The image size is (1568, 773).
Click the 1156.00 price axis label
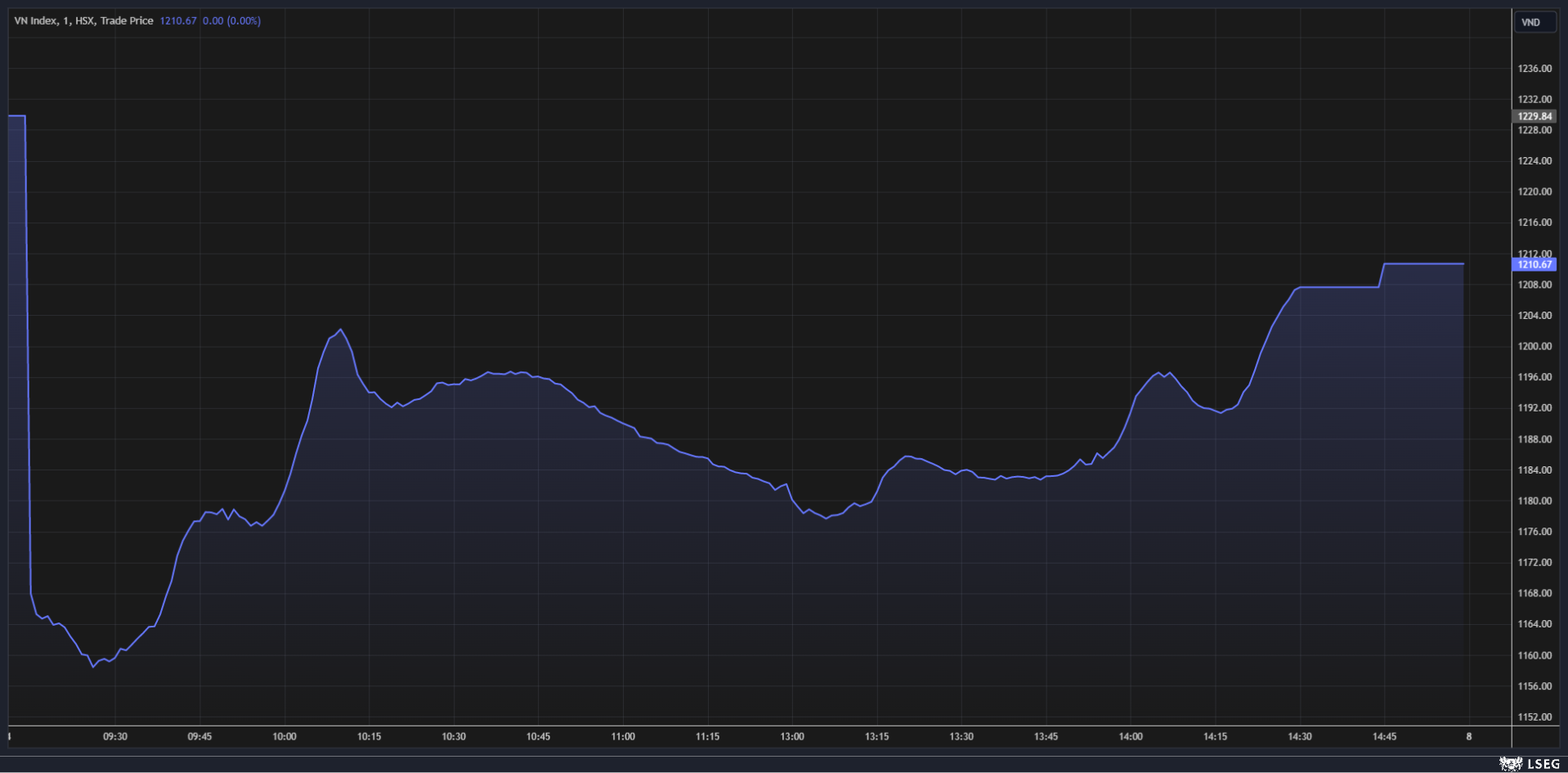tap(1534, 686)
